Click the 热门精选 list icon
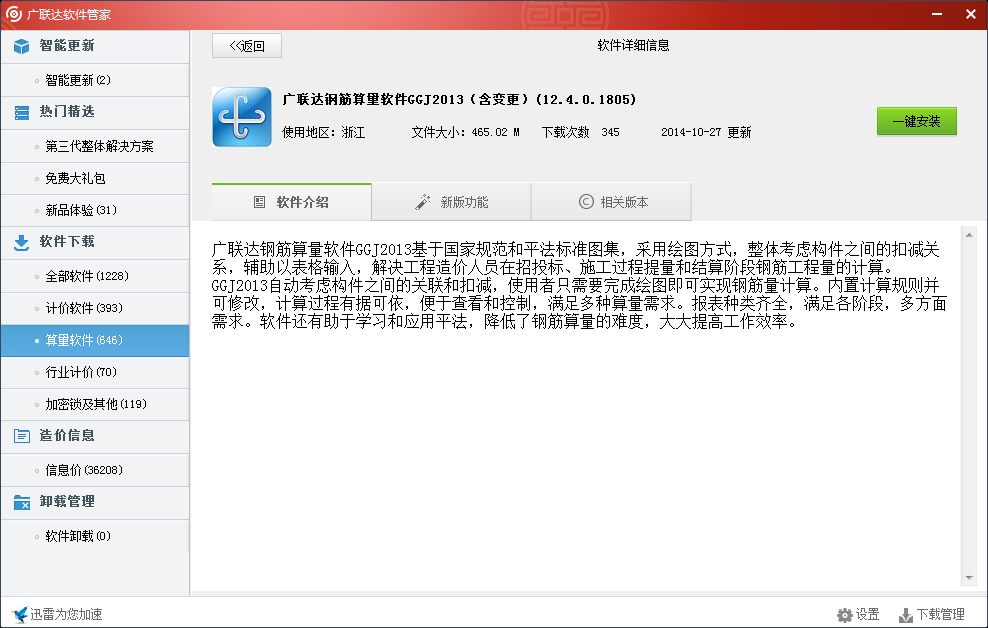This screenshot has width=988, height=628. click(x=21, y=113)
